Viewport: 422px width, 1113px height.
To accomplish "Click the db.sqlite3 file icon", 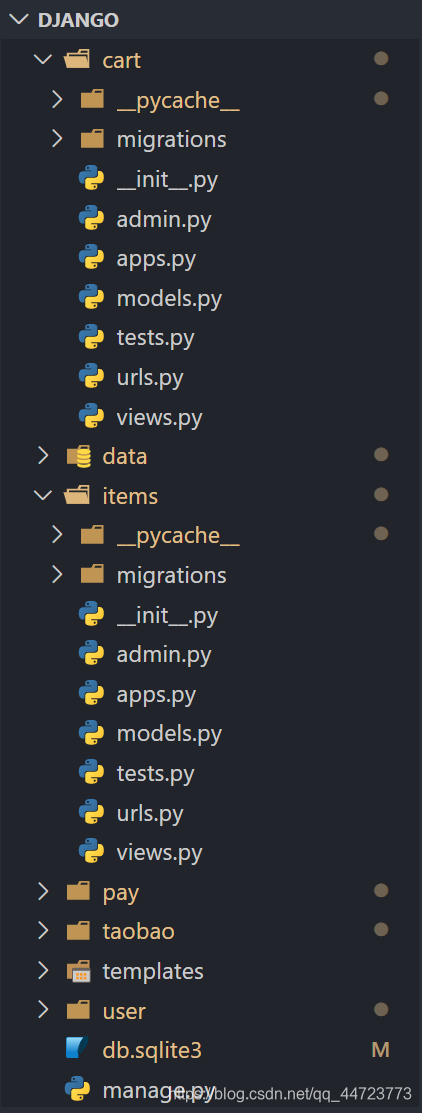I will click(x=78, y=1050).
